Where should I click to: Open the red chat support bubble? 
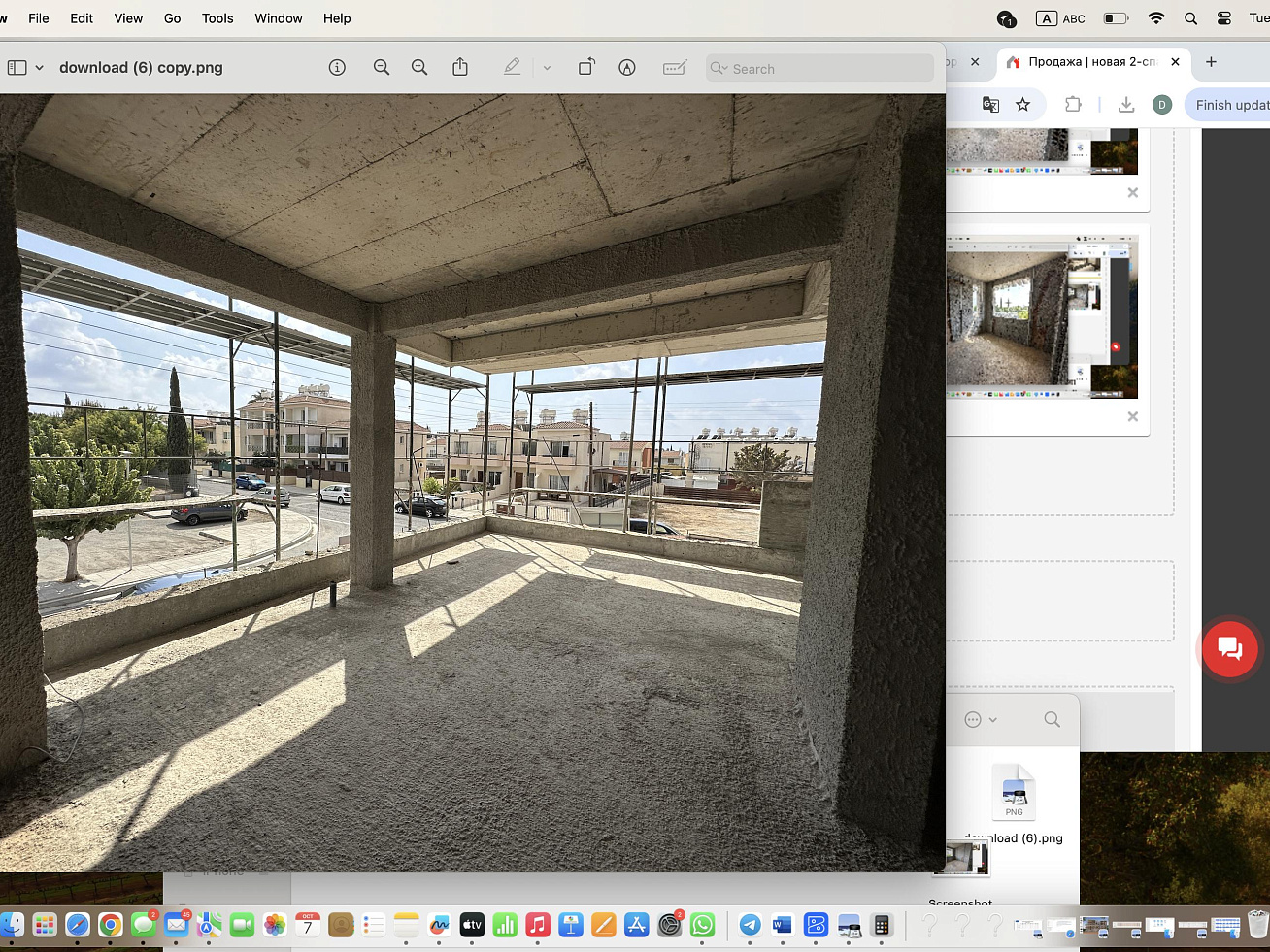[1229, 649]
